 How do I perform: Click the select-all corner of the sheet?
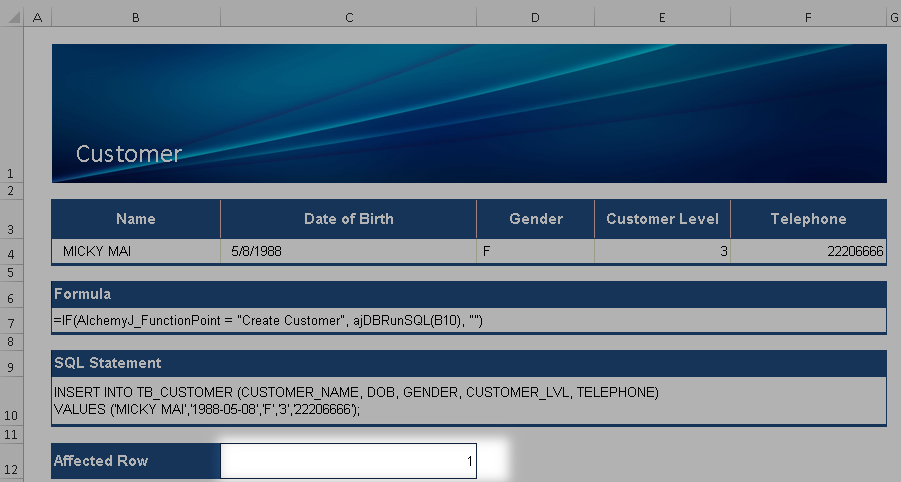[11, 18]
